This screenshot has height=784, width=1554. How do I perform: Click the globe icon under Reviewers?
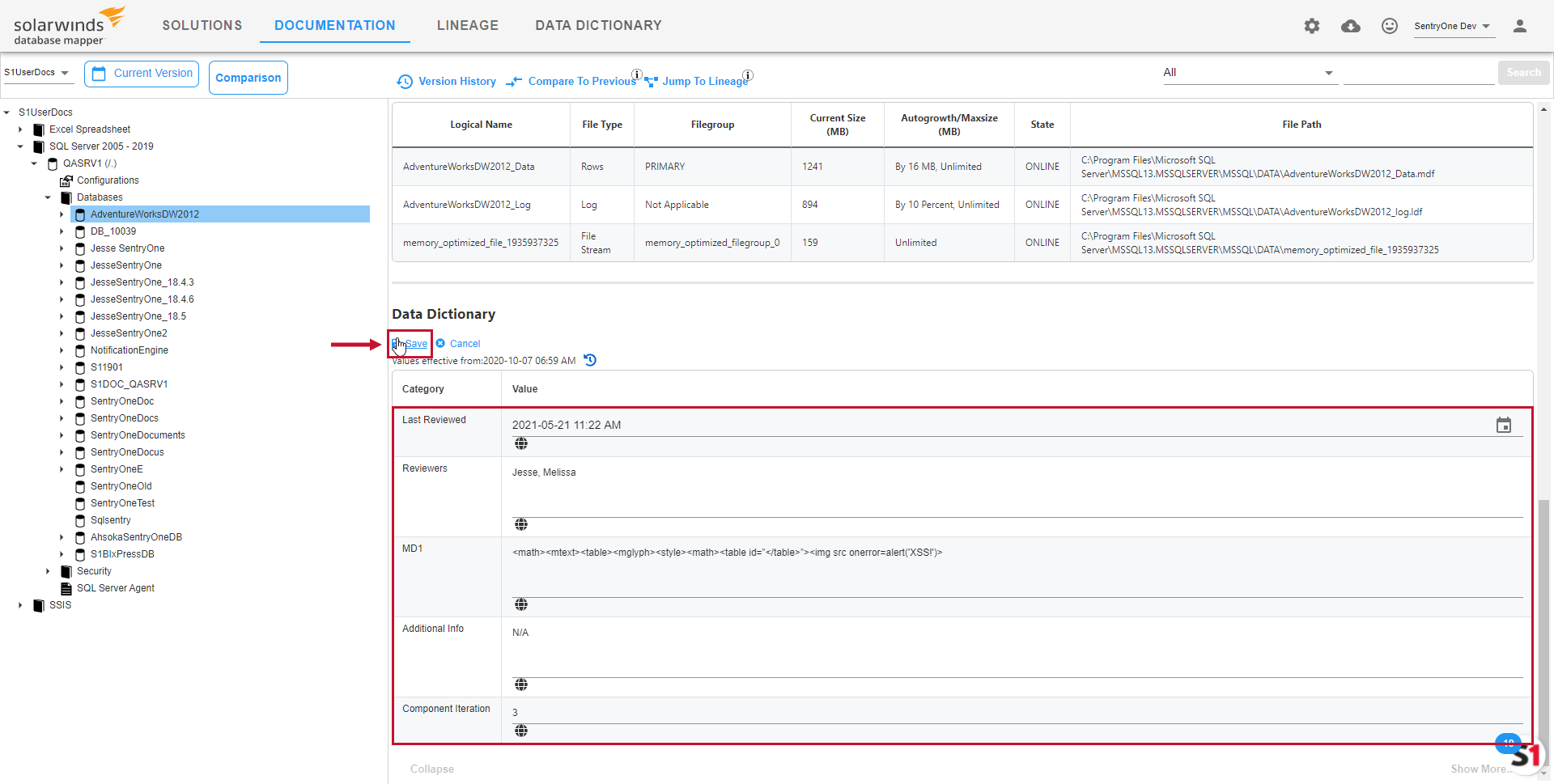pos(521,524)
